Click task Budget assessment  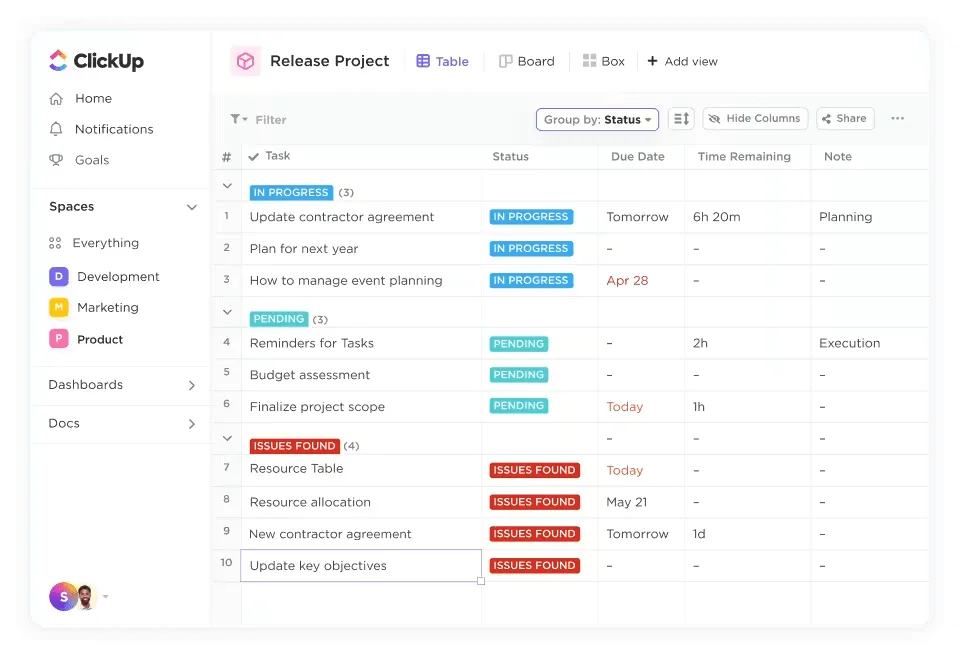click(x=310, y=375)
